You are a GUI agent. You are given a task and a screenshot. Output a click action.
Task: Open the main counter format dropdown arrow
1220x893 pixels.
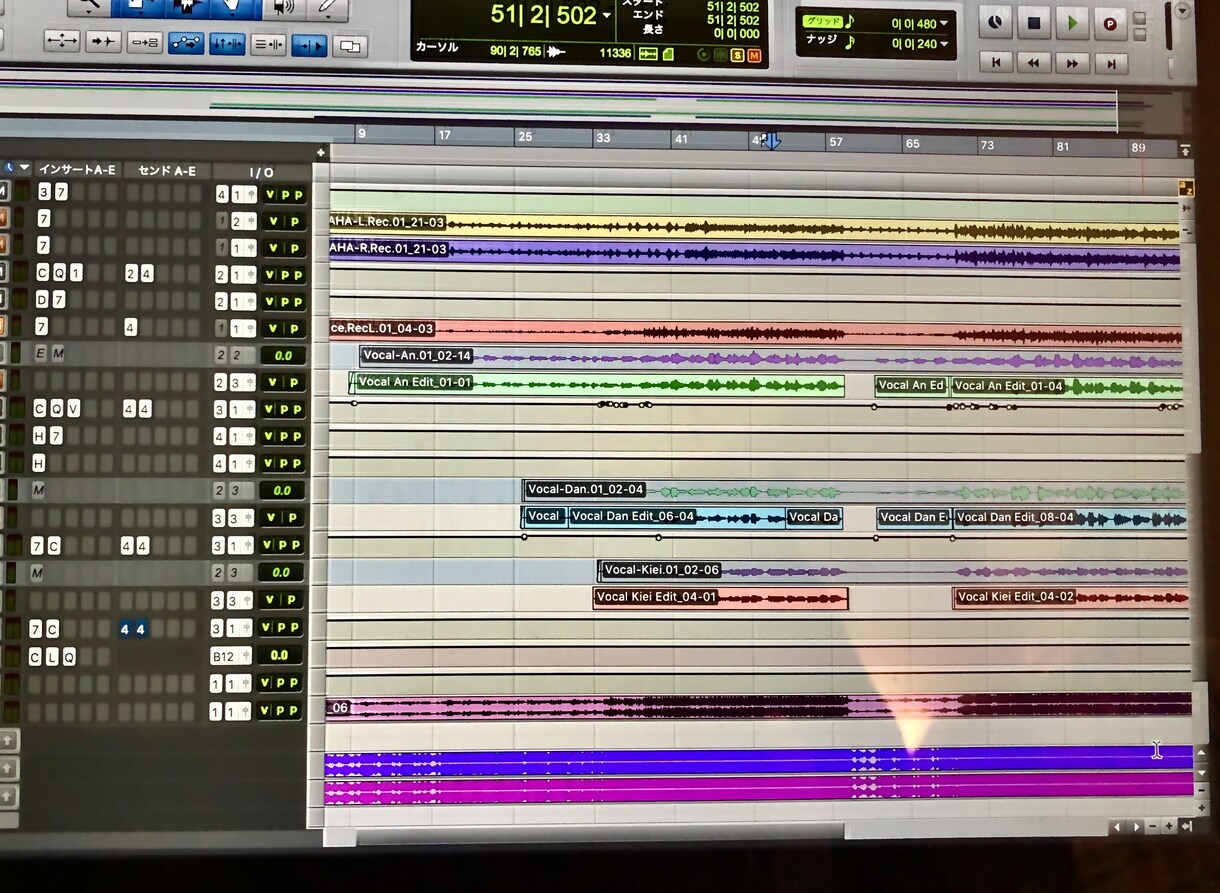pyautogui.click(x=606, y=16)
